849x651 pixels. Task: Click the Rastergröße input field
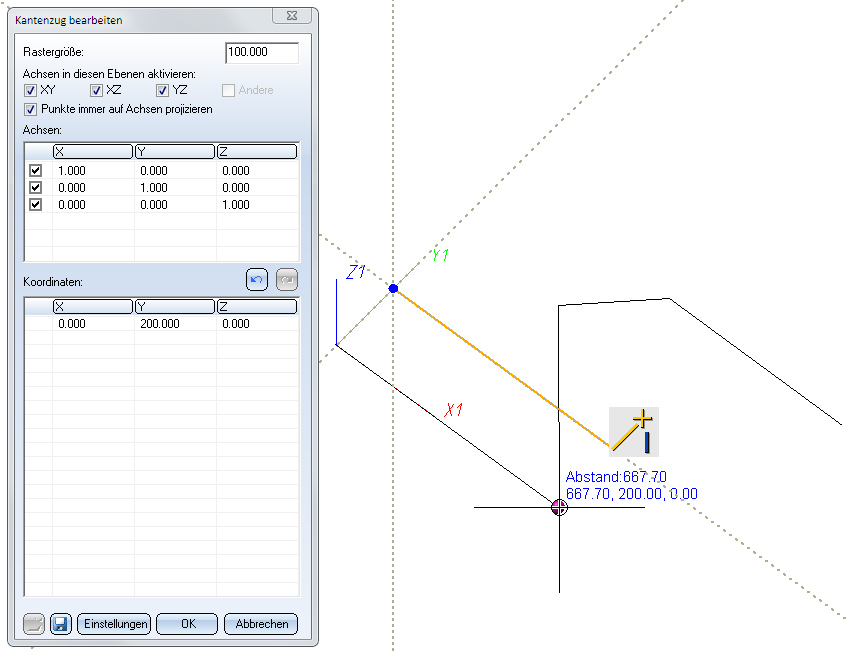point(262,53)
